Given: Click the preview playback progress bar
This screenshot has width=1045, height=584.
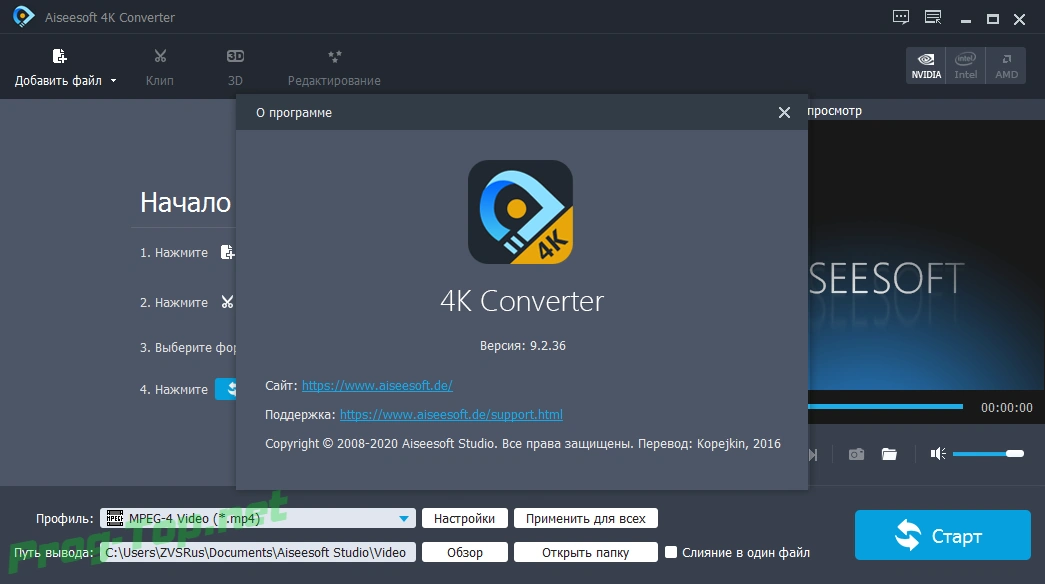Looking at the screenshot, I should [x=886, y=406].
